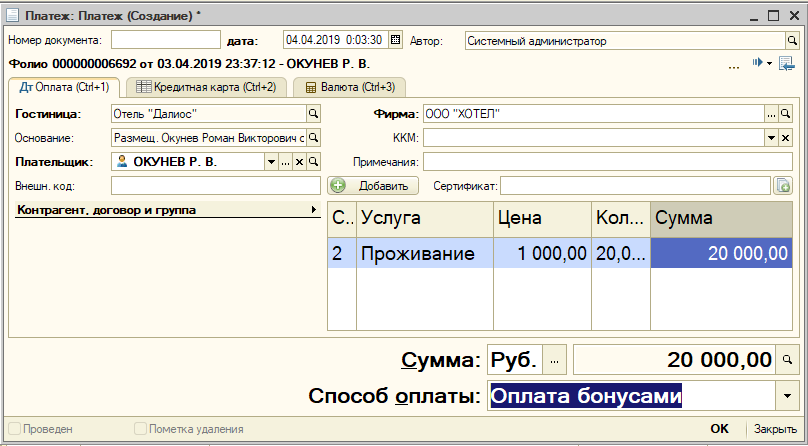Click the three-dots icon near the folio line
This screenshot has width=808, height=446.
(x=733, y=67)
